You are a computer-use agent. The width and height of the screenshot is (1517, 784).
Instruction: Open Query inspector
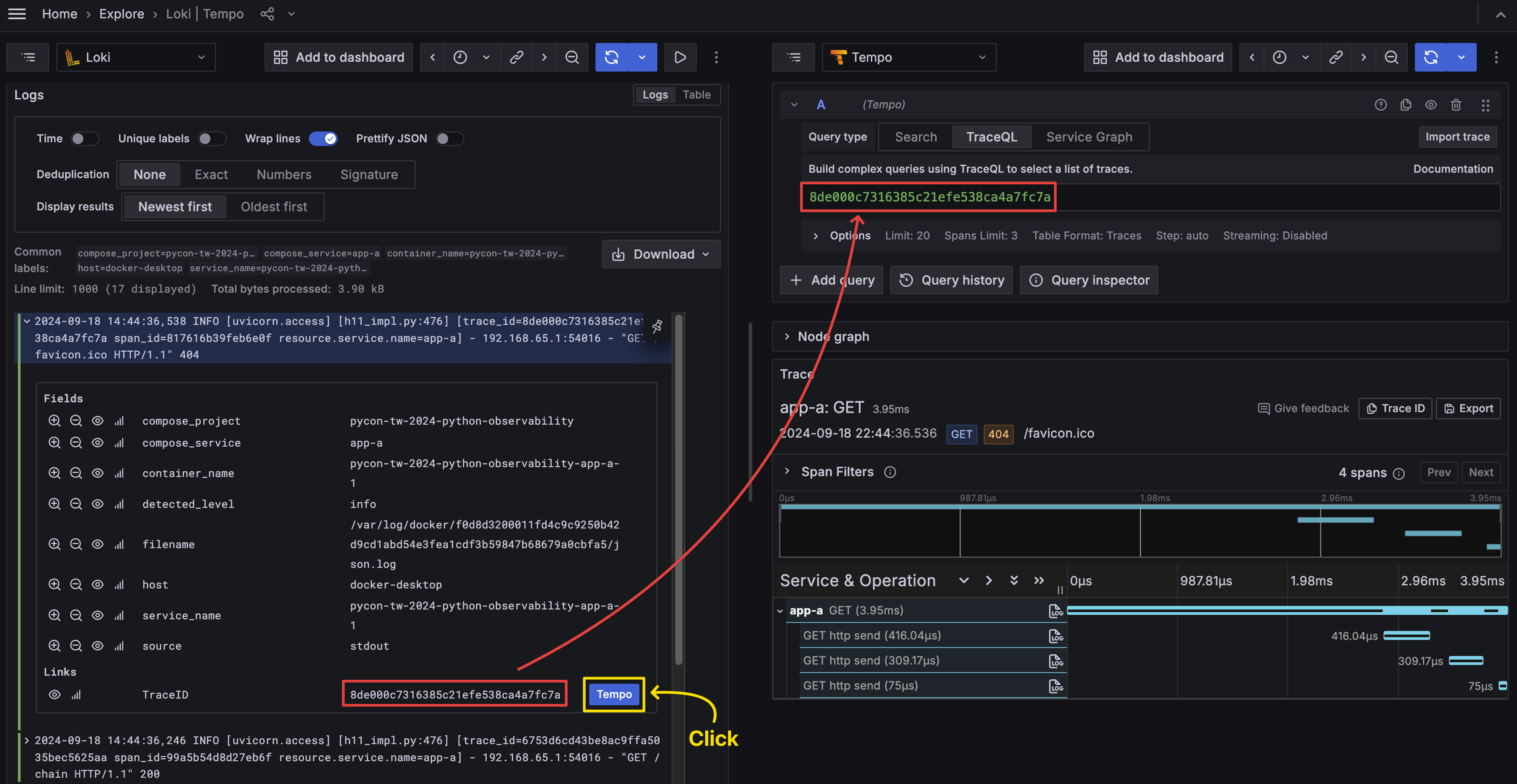tap(1089, 280)
